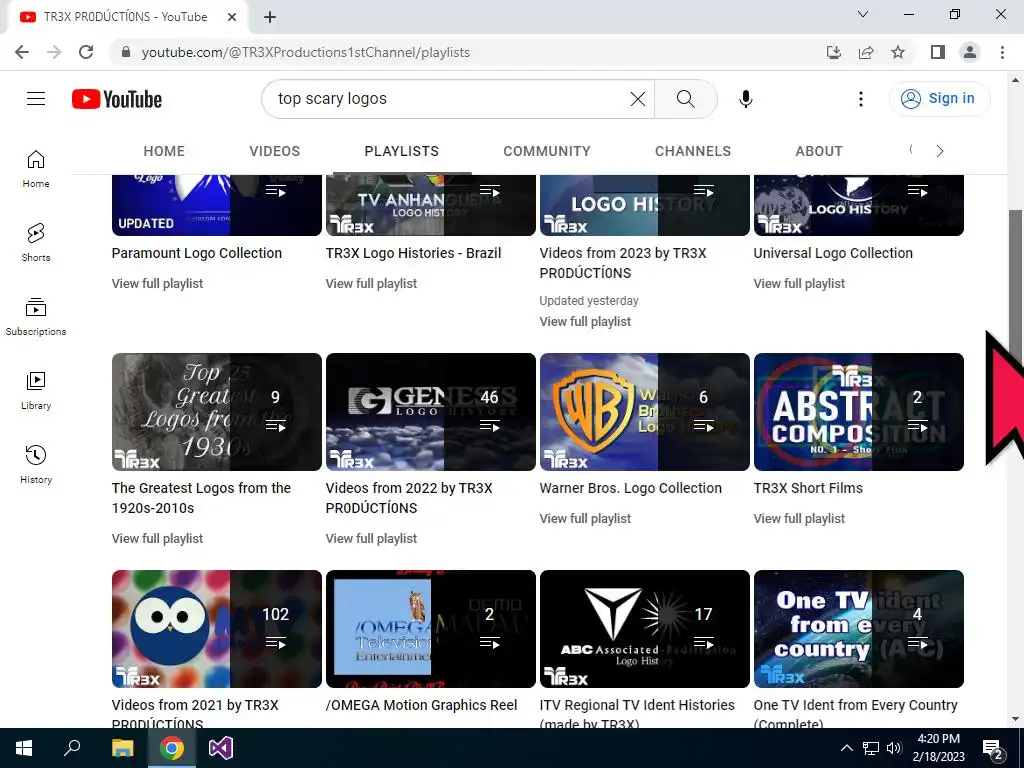Open the Abstract Composition thumbnail

pos(859,411)
